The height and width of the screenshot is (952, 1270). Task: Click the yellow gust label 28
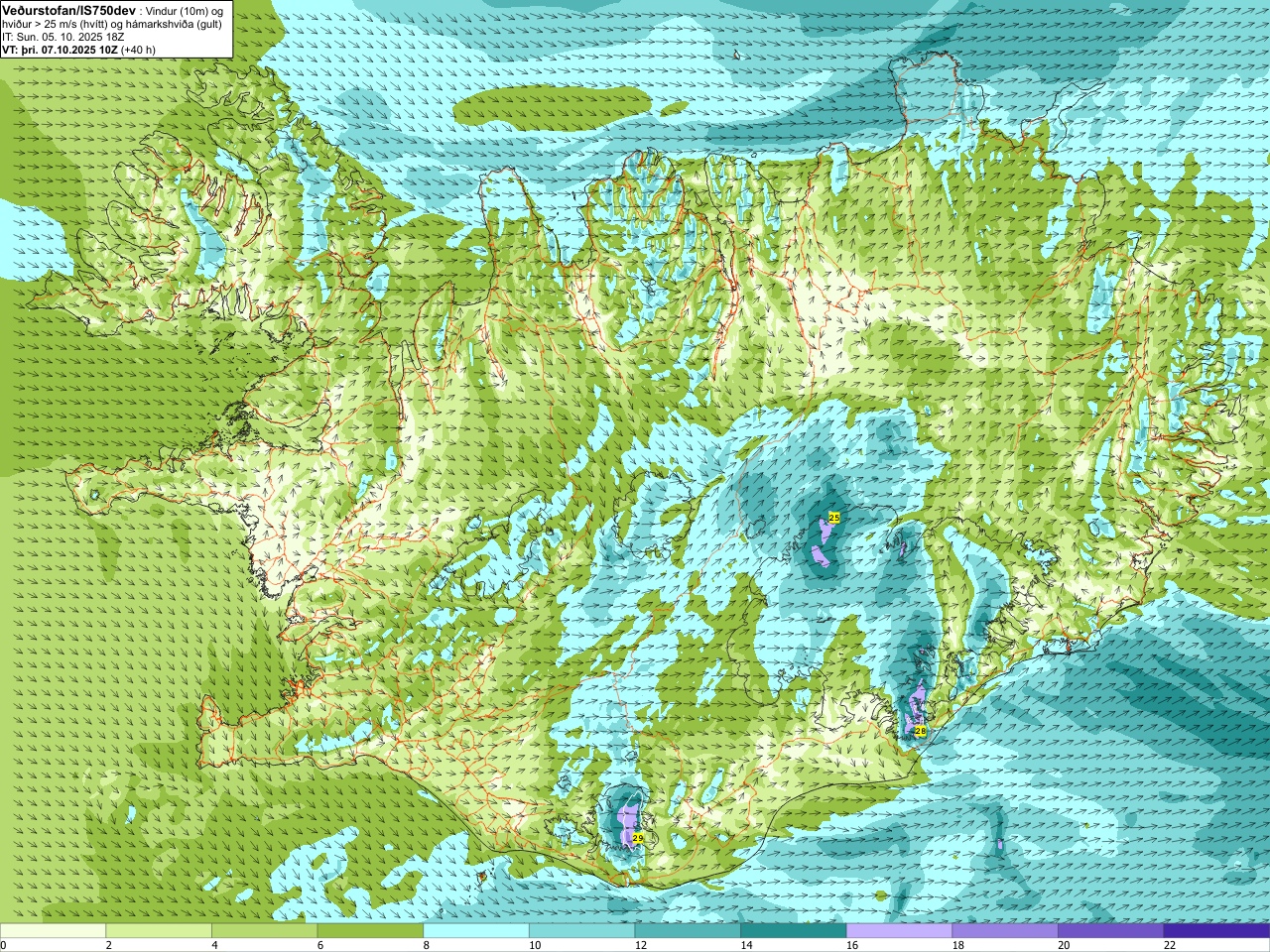(921, 731)
